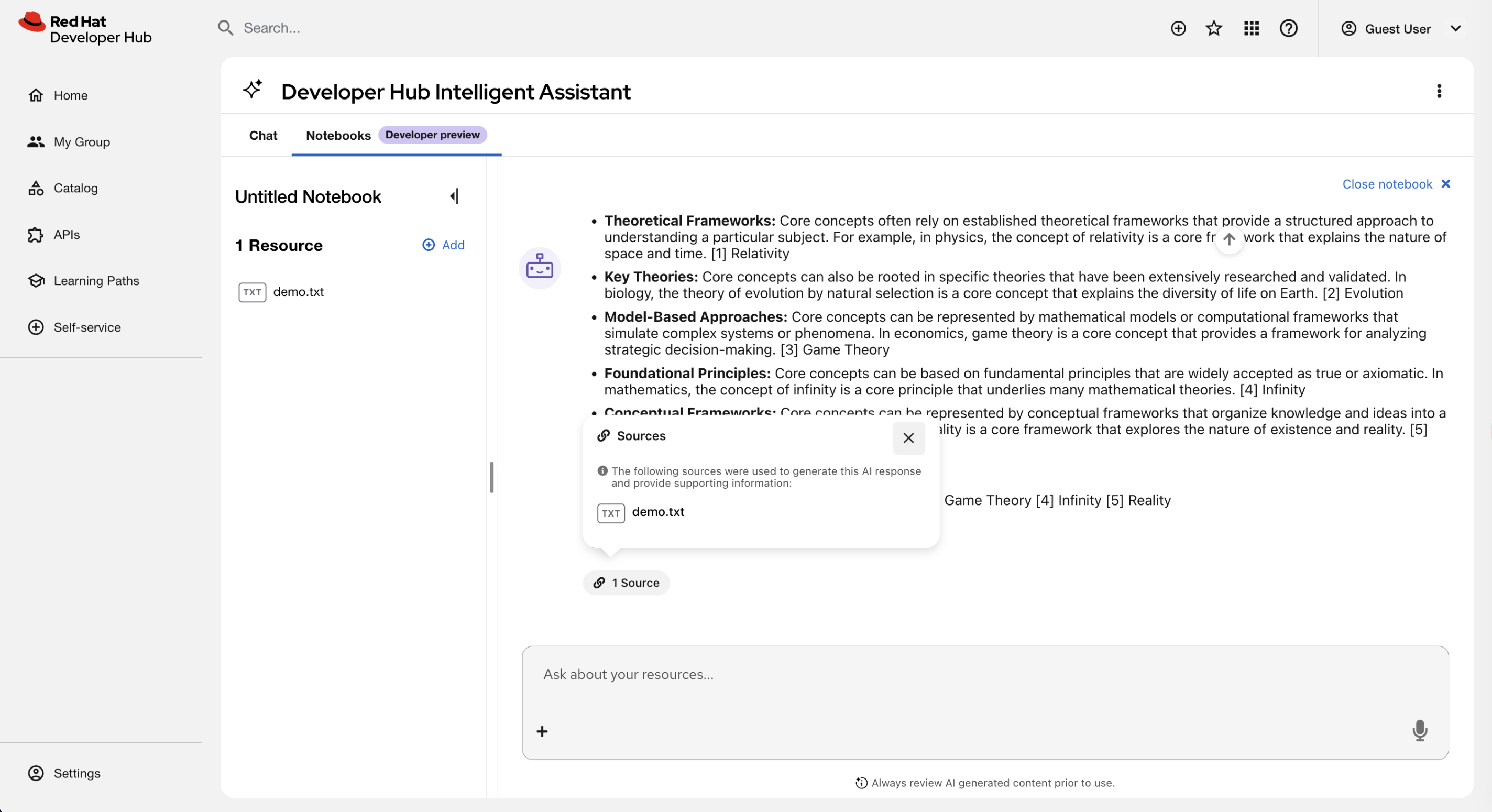Click the Foundational Principles bullet text
The width and height of the screenshot is (1492, 812).
tap(1024, 381)
